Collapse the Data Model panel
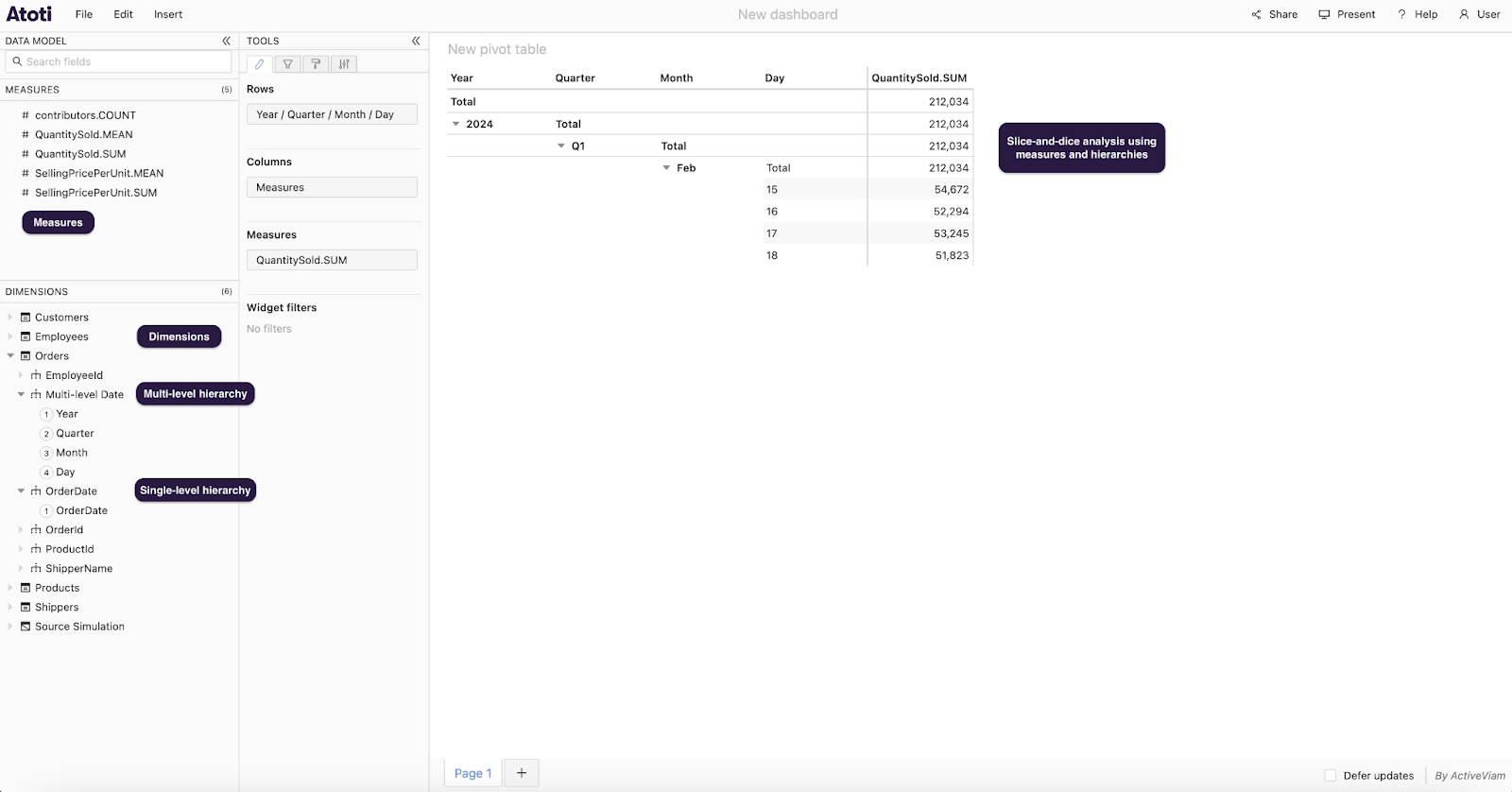 pyautogui.click(x=226, y=41)
